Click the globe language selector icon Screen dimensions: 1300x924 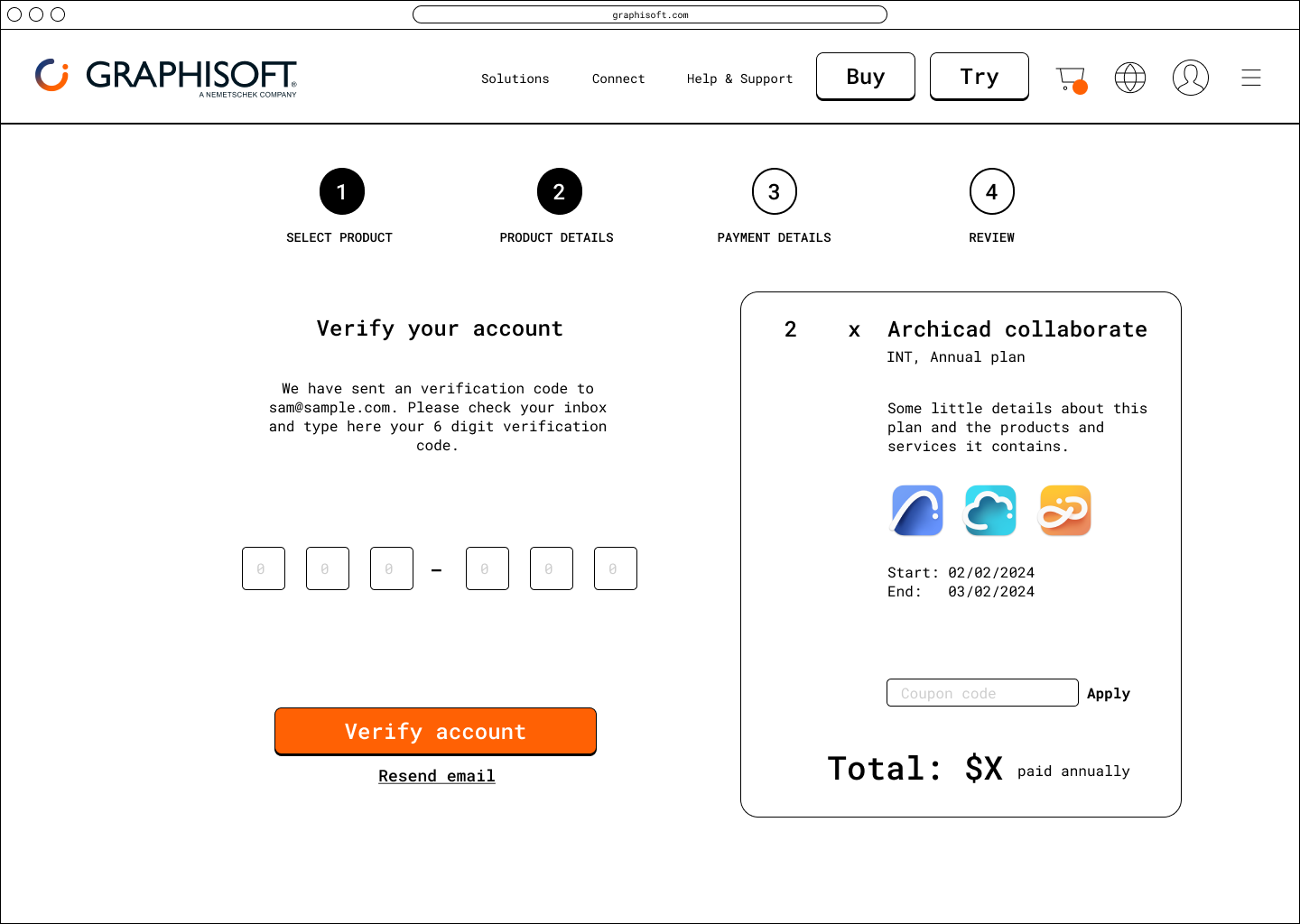click(x=1130, y=78)
